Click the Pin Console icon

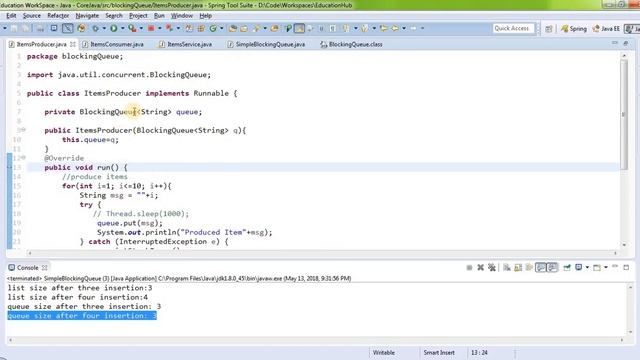pos(567,267)
